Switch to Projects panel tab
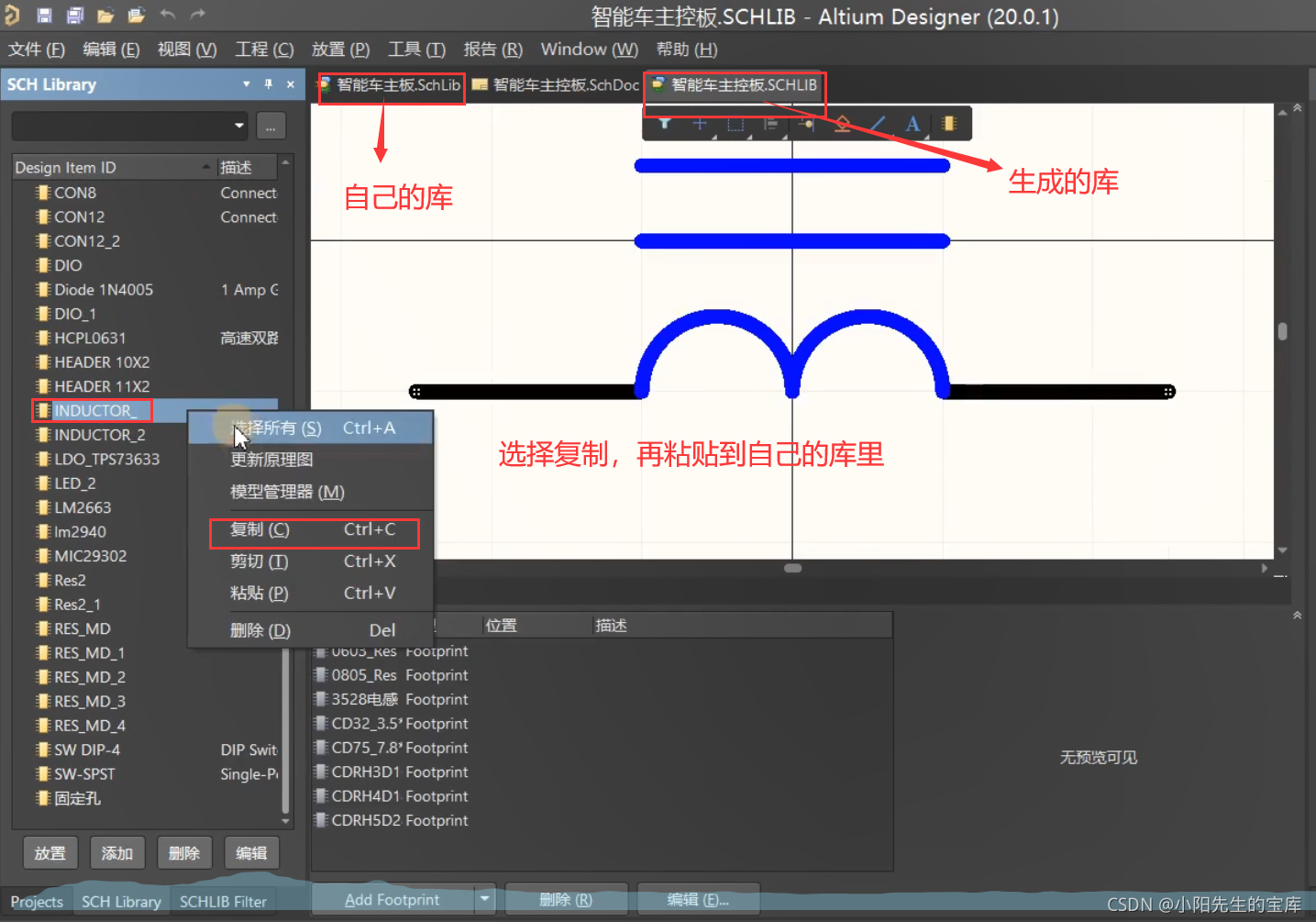Screen dimensions: 1316x922 (x=37, y=902)
